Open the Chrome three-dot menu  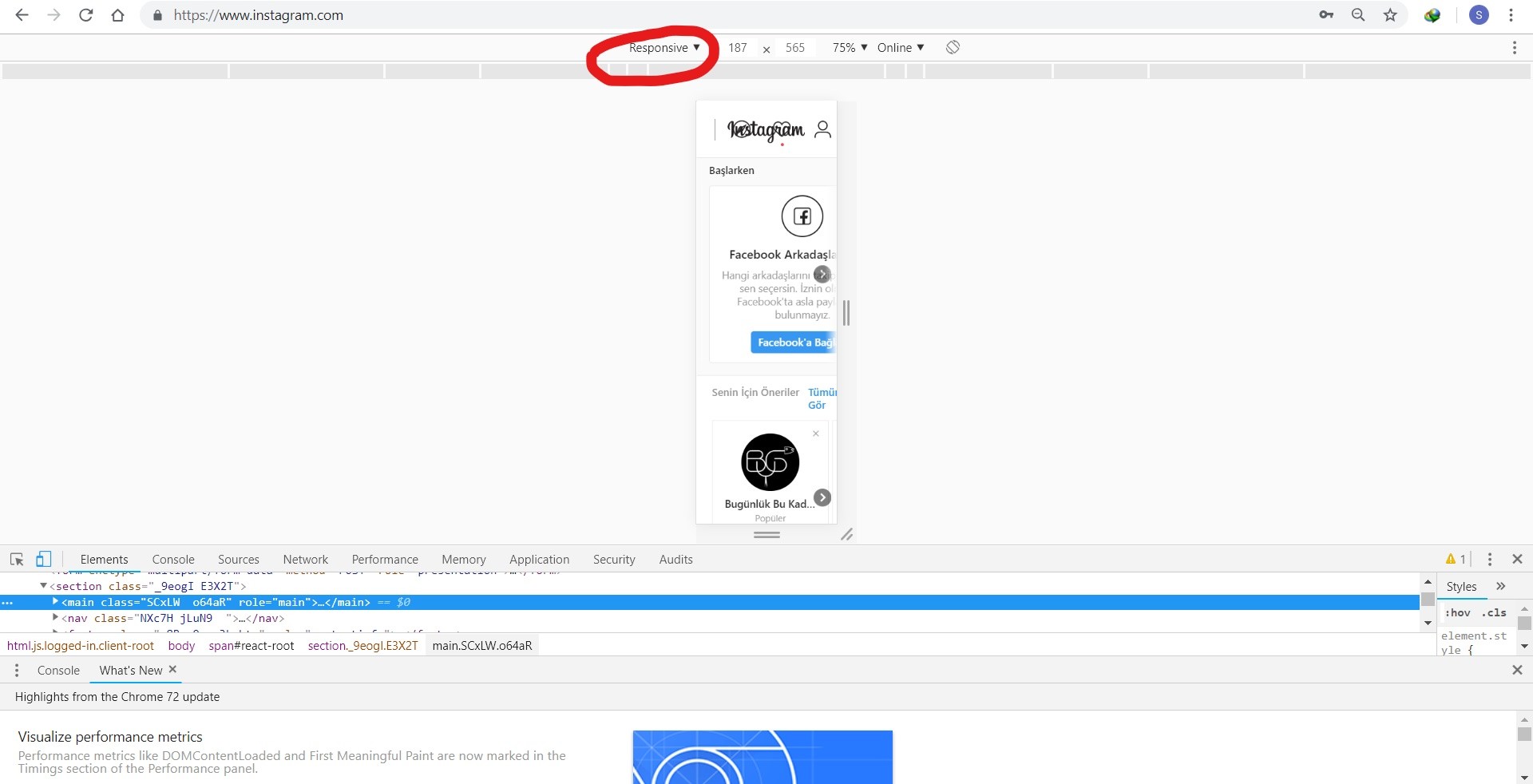(x=1511, y=15)
